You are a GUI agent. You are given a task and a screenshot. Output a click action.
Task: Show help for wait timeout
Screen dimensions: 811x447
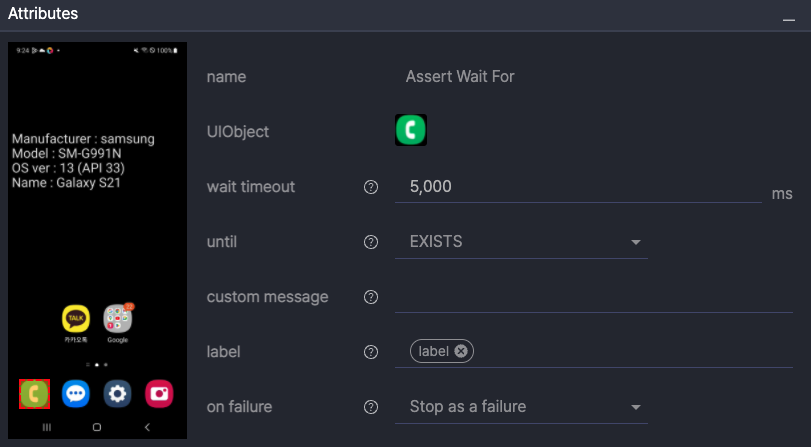[x=371, y=187]
